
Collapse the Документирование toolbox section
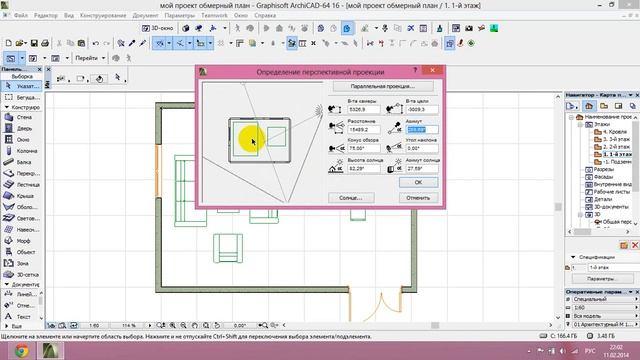point(7,284)
